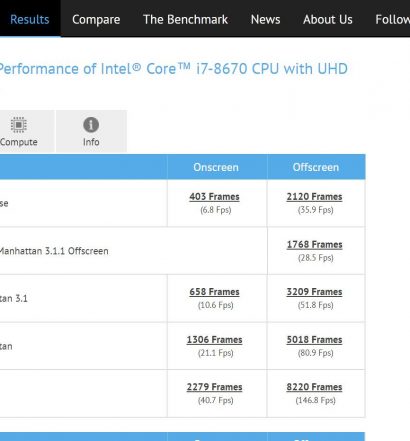The width and height of the screenshot is (410, 441).
Task: Open the 2120 Frames offscreen result
Action: tap(314, 197)
